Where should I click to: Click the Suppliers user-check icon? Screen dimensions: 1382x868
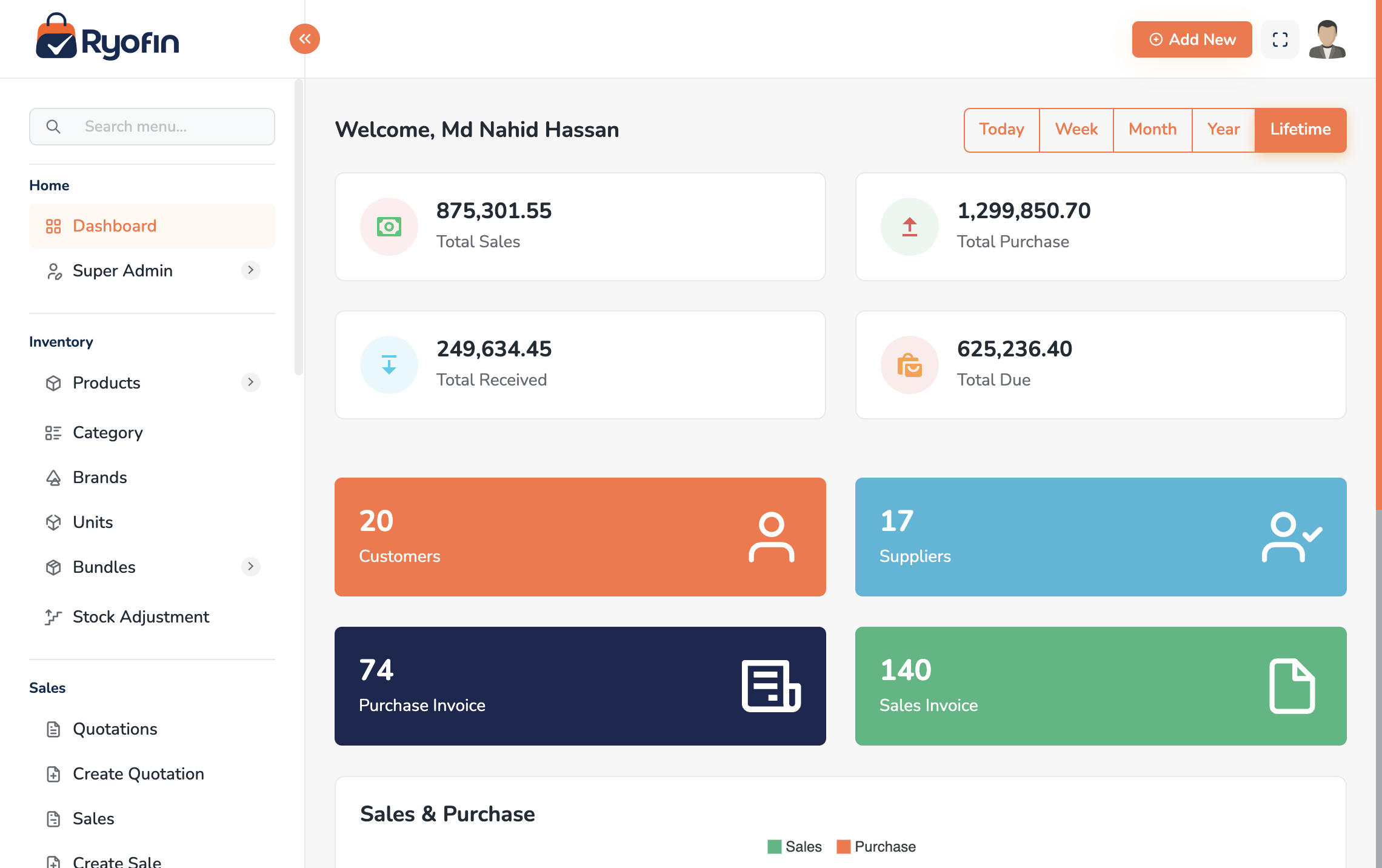1292,537
